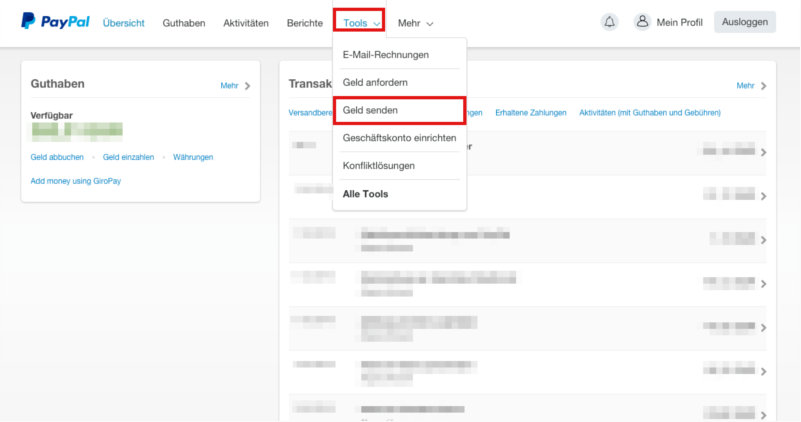Viewport: 801px width, 422px height.
Task: Click the PayPal logo
Action: pyautogui.click(x=55, y=21)
